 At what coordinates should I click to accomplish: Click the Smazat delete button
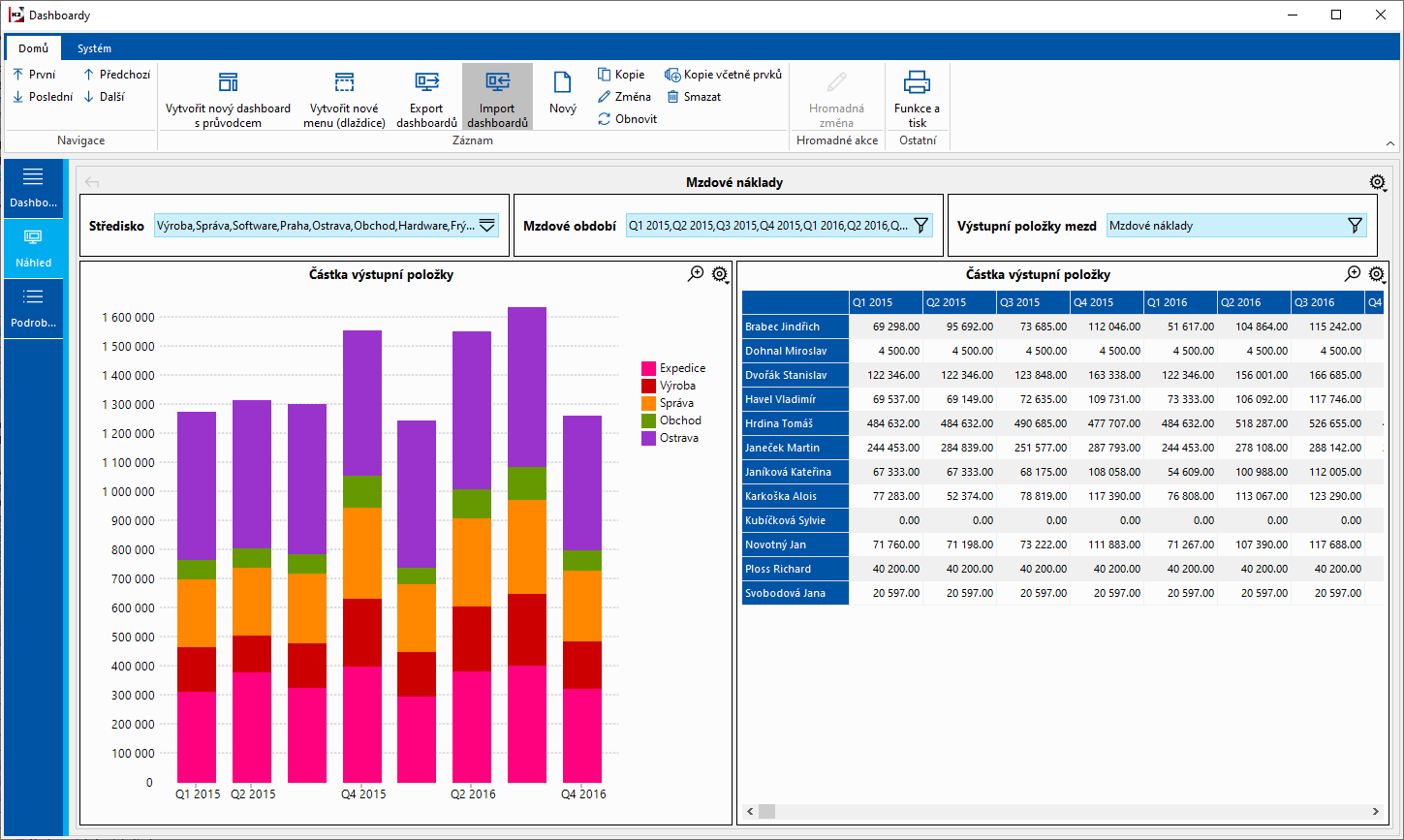click(x=694, y=97)
